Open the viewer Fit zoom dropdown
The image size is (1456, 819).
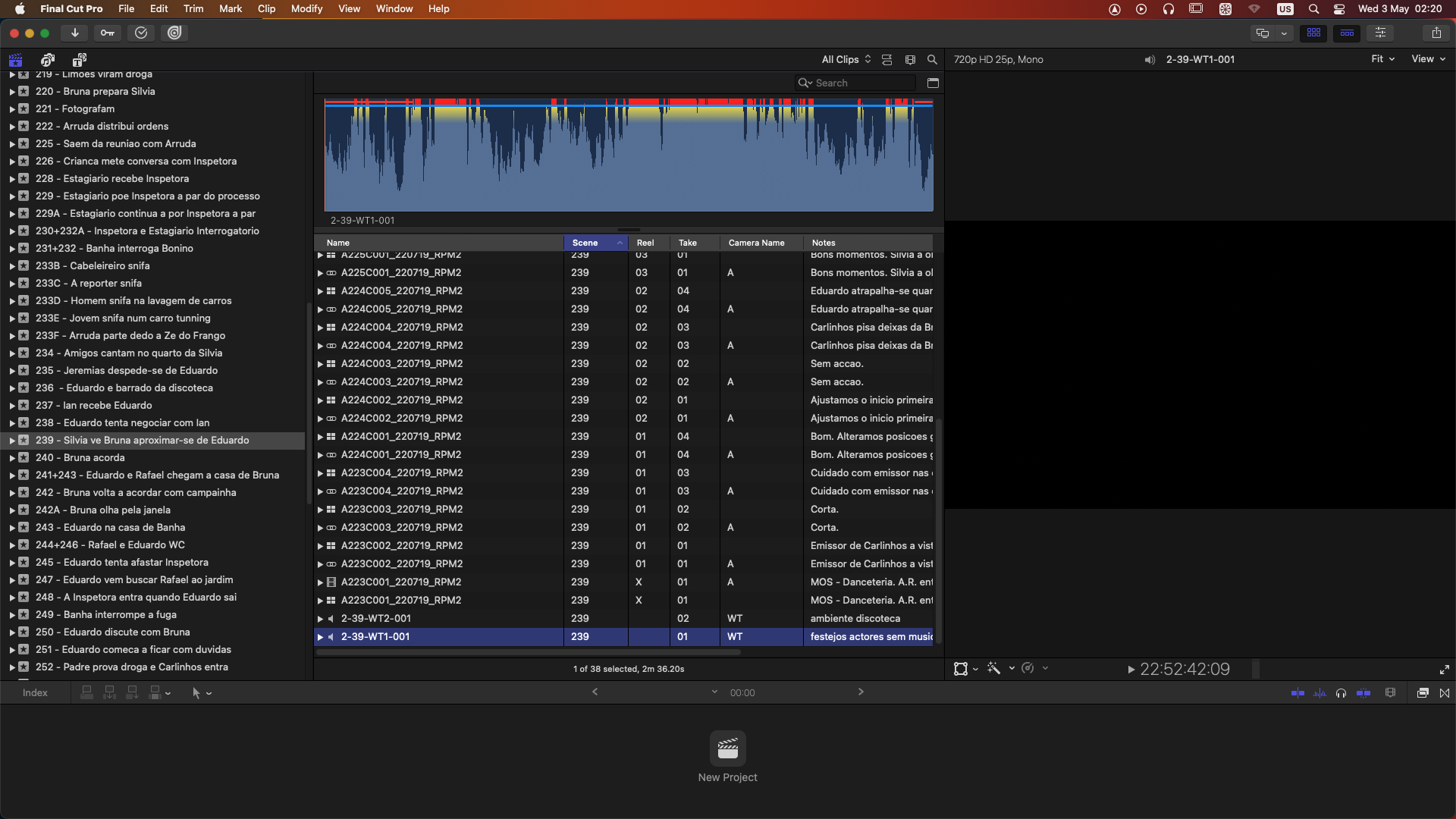pos(1382,59)
